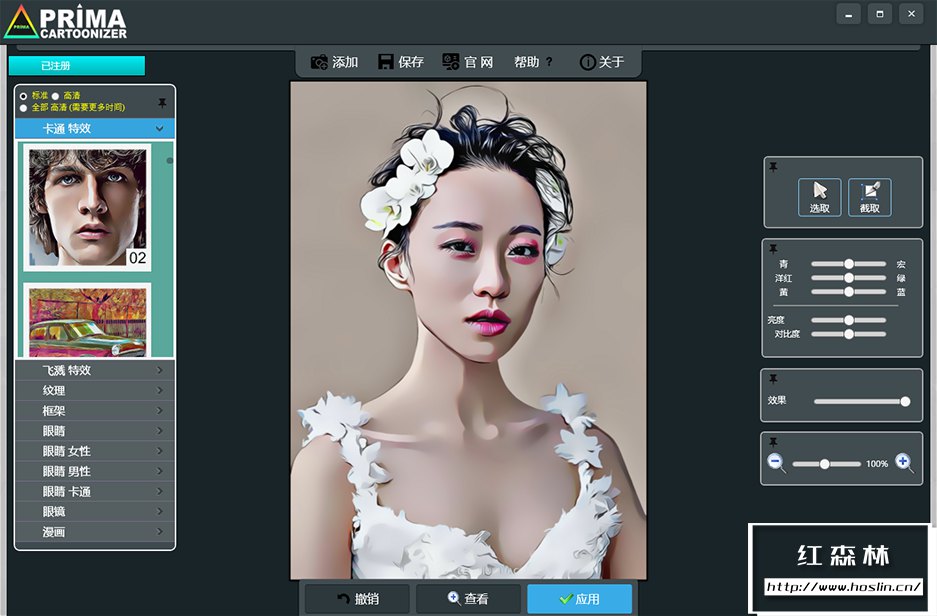
Task: Pin the quality options panel
Action: pos(162,103)
